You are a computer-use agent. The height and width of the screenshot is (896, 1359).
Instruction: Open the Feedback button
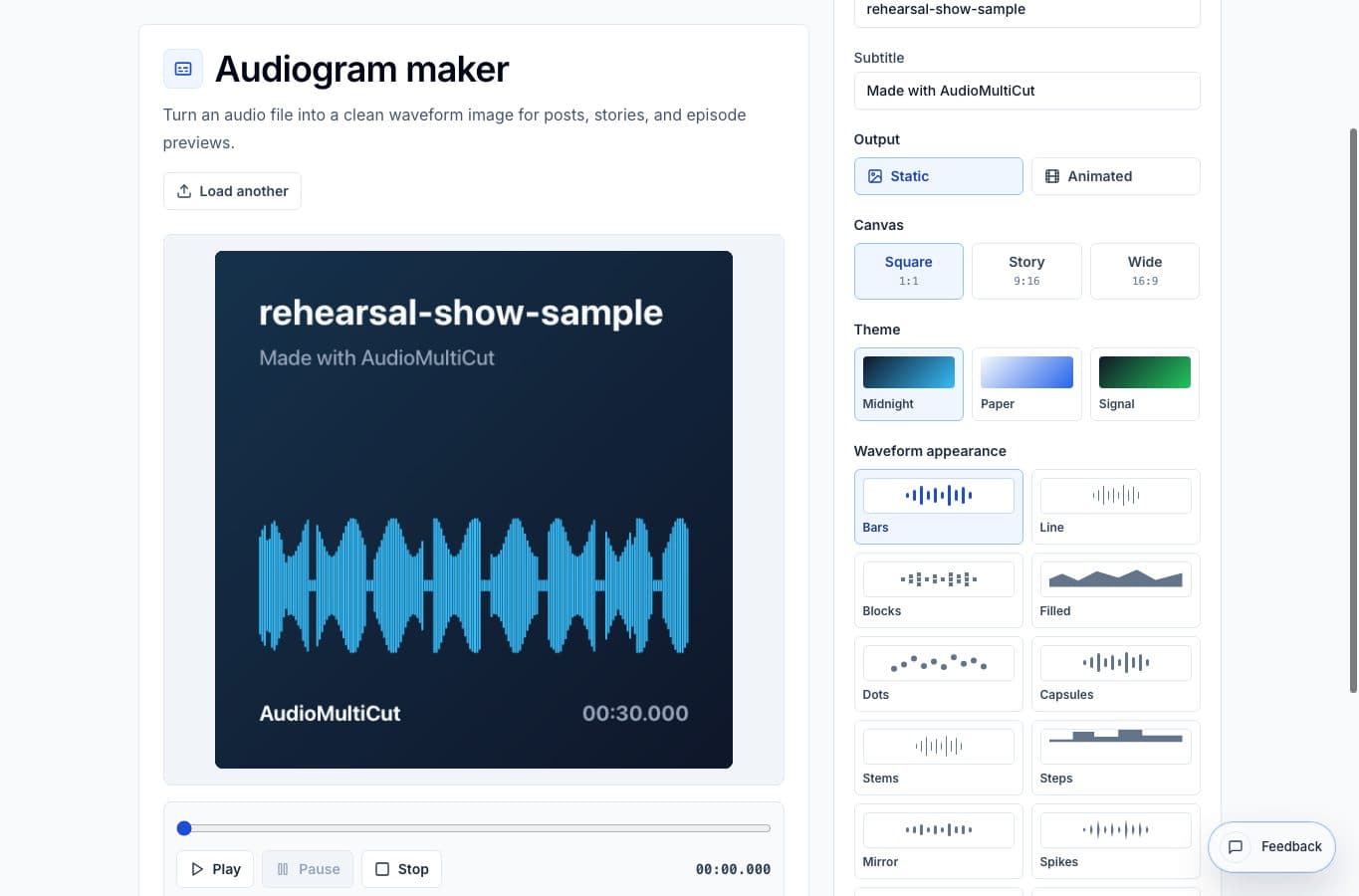1271,847
